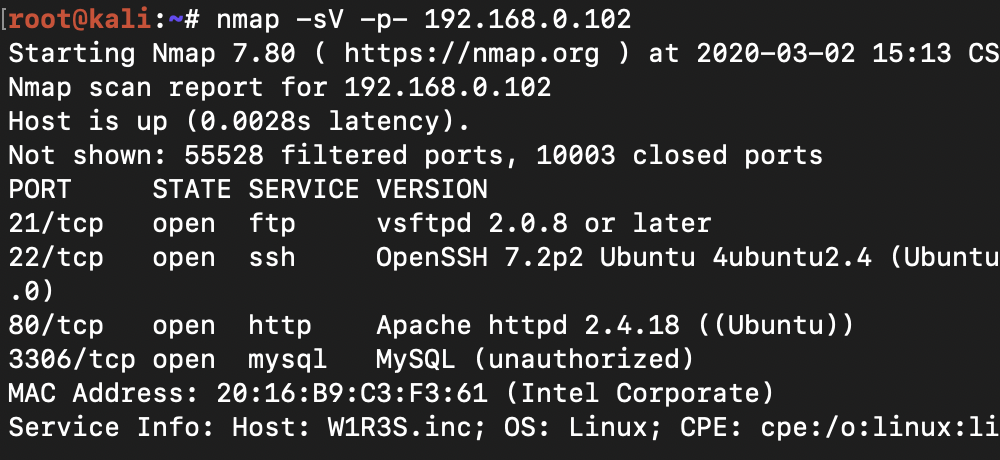Screen dimensions: 1000x460
Task: Click the SERVICE column header
Action: (x=303, y=190)
